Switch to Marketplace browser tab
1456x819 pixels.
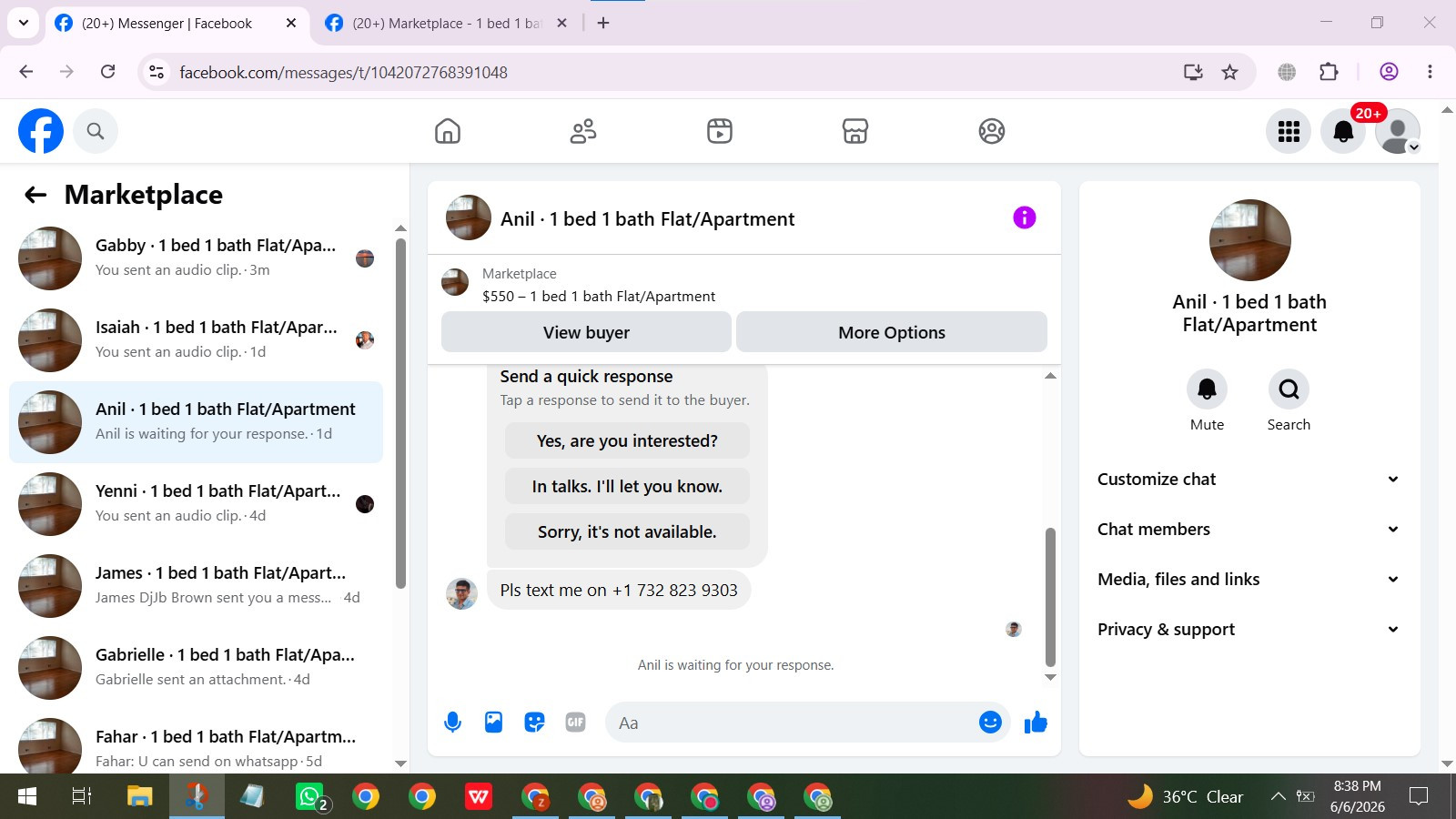(446, 24)
